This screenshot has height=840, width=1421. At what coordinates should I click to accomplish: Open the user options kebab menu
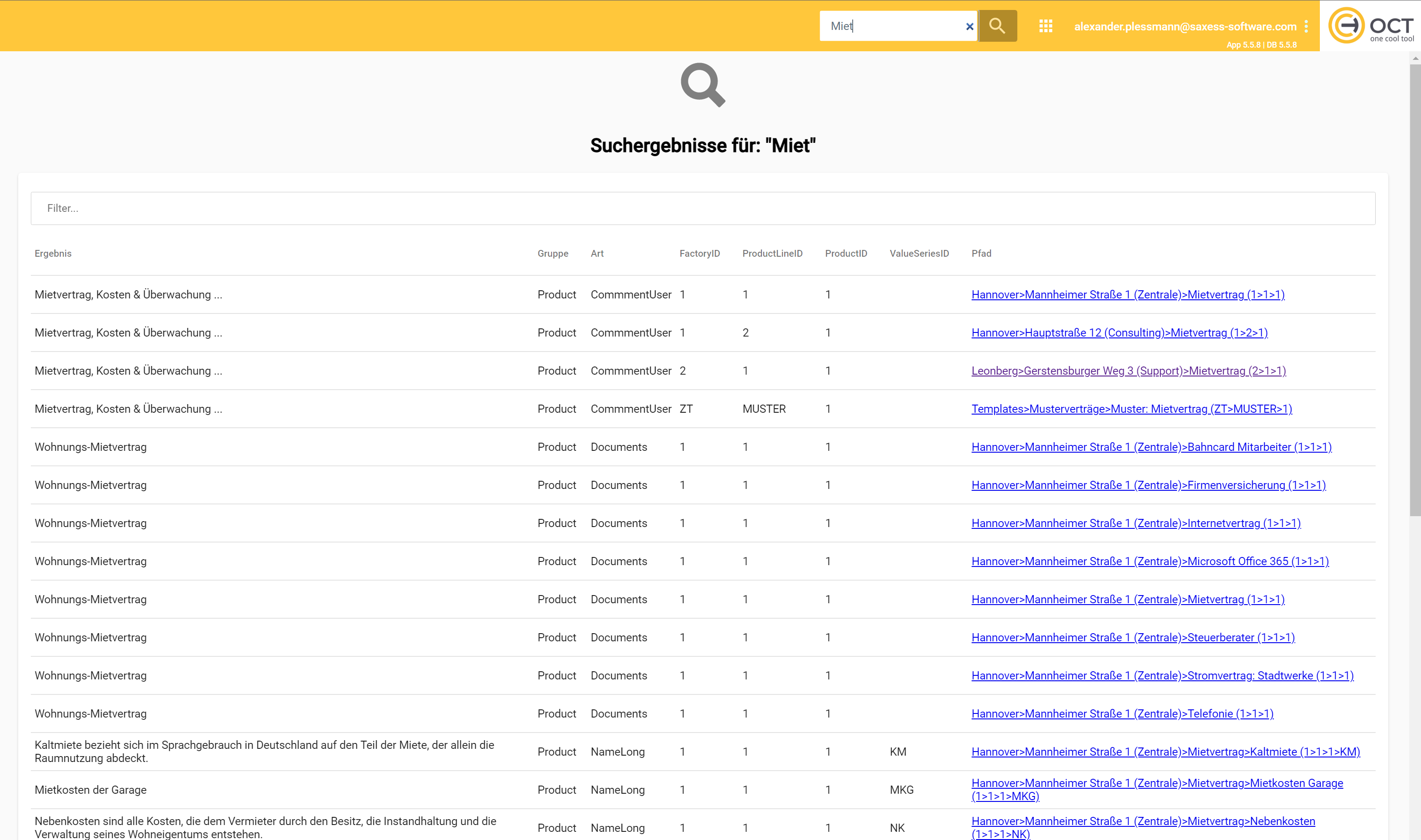click(x=1306, y=26)
